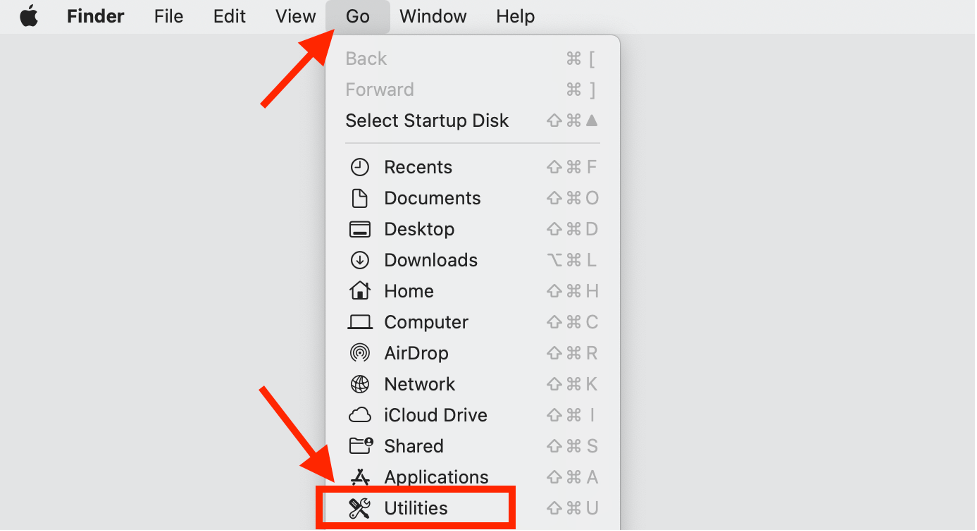Open the Help menu

tap(515, 16)
